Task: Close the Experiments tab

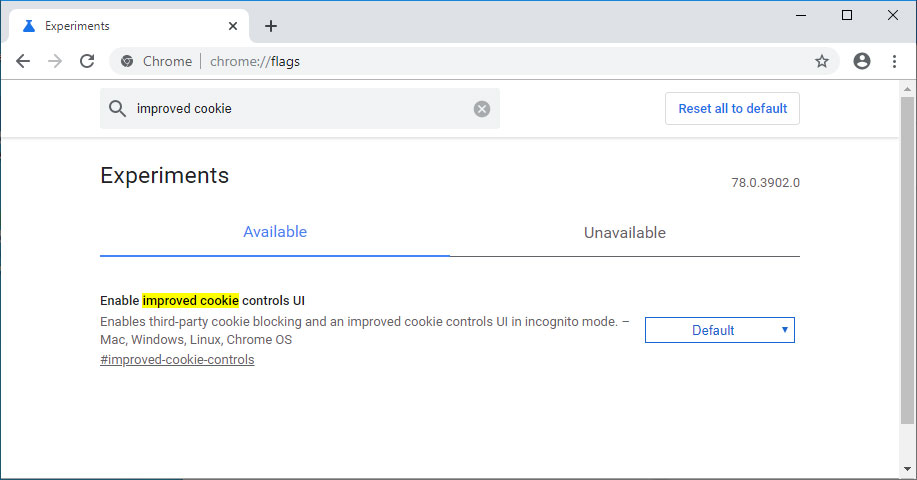Action: [x=233, y=26]
